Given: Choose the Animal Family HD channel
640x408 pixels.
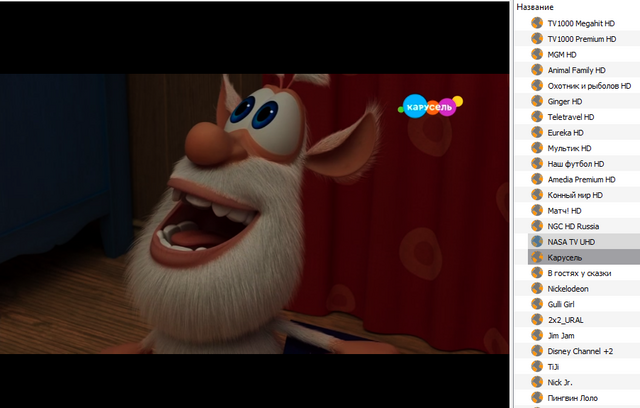Looking at the screenshot, I should [x=576, y=70].
